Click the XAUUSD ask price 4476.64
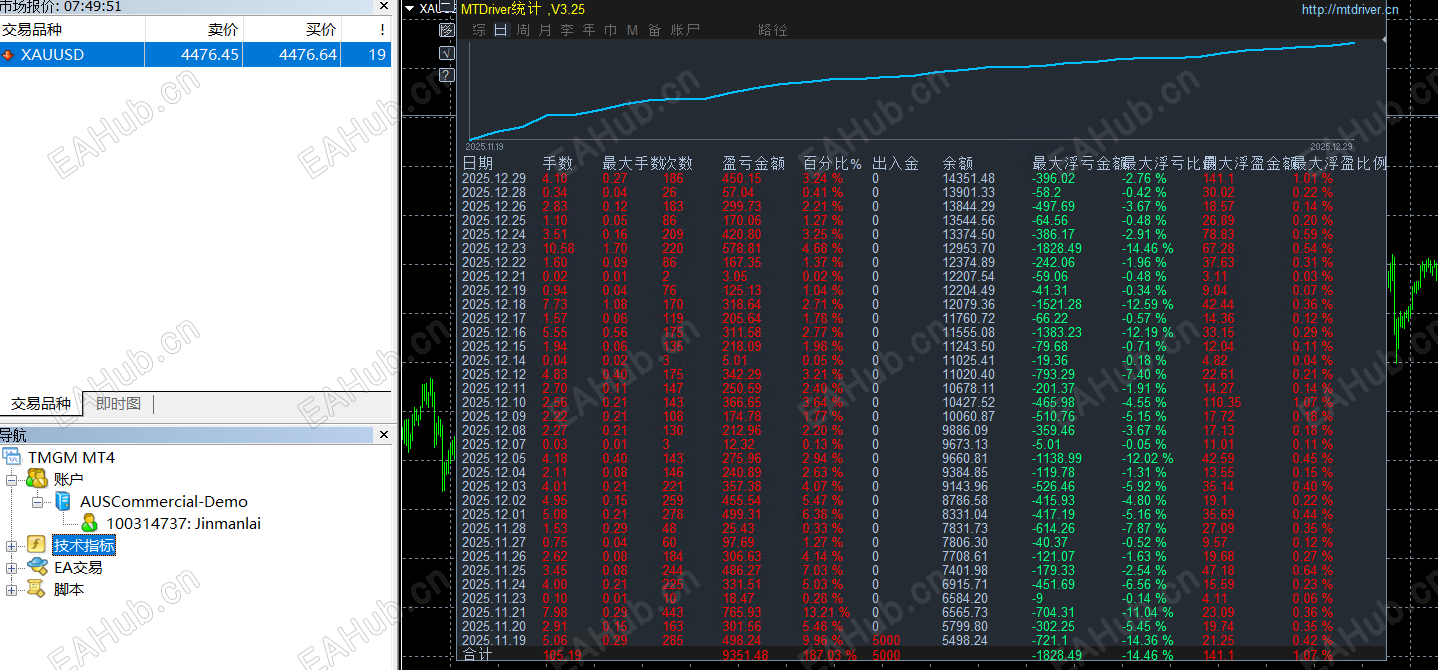Viewport: 1438px width, 670px height. click(308, 55)
